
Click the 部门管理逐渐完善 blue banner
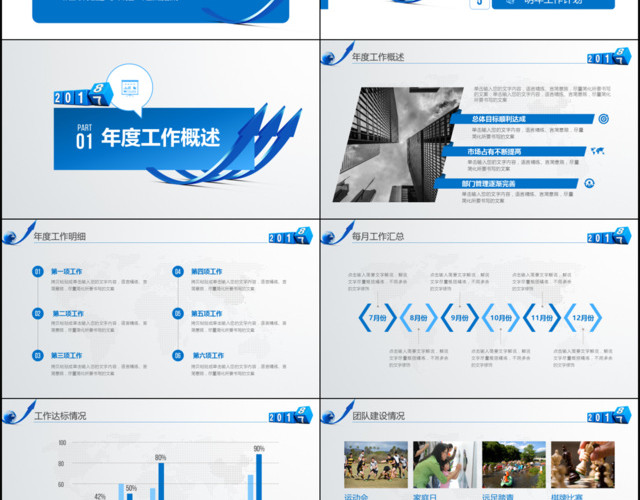point(506,184)
